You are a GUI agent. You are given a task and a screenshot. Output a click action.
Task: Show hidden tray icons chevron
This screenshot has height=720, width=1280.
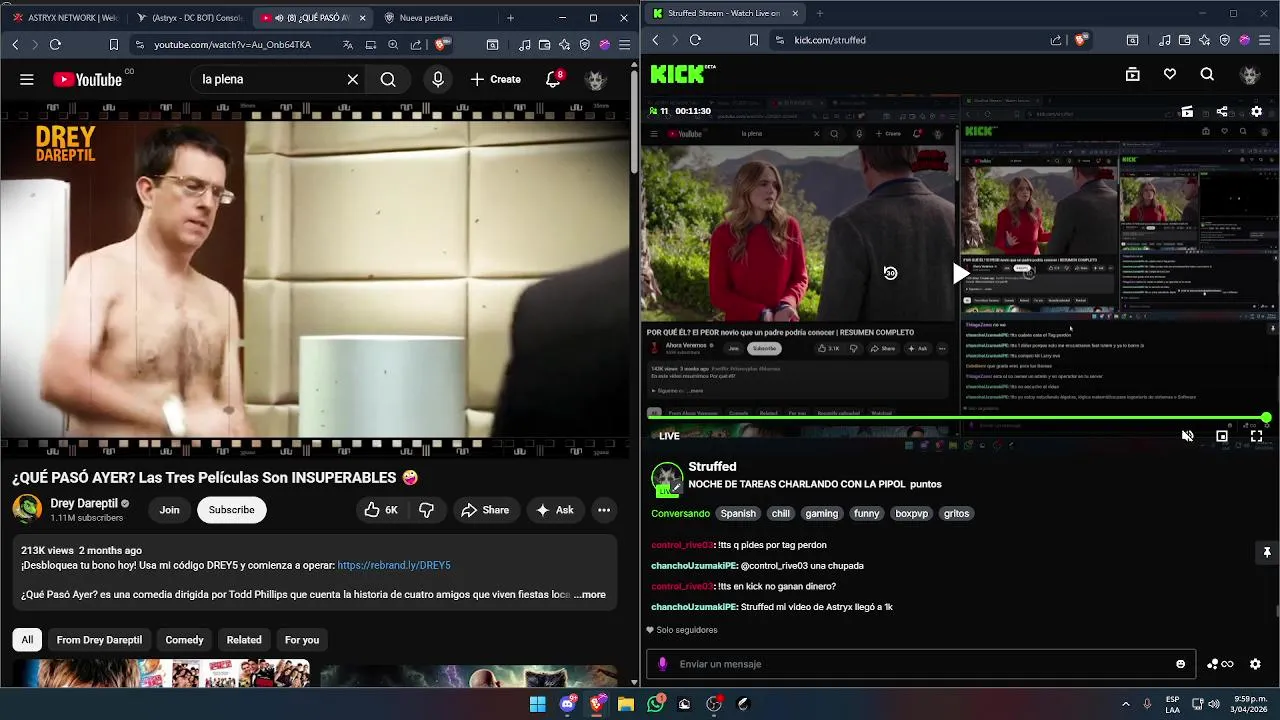point(1125,704)
